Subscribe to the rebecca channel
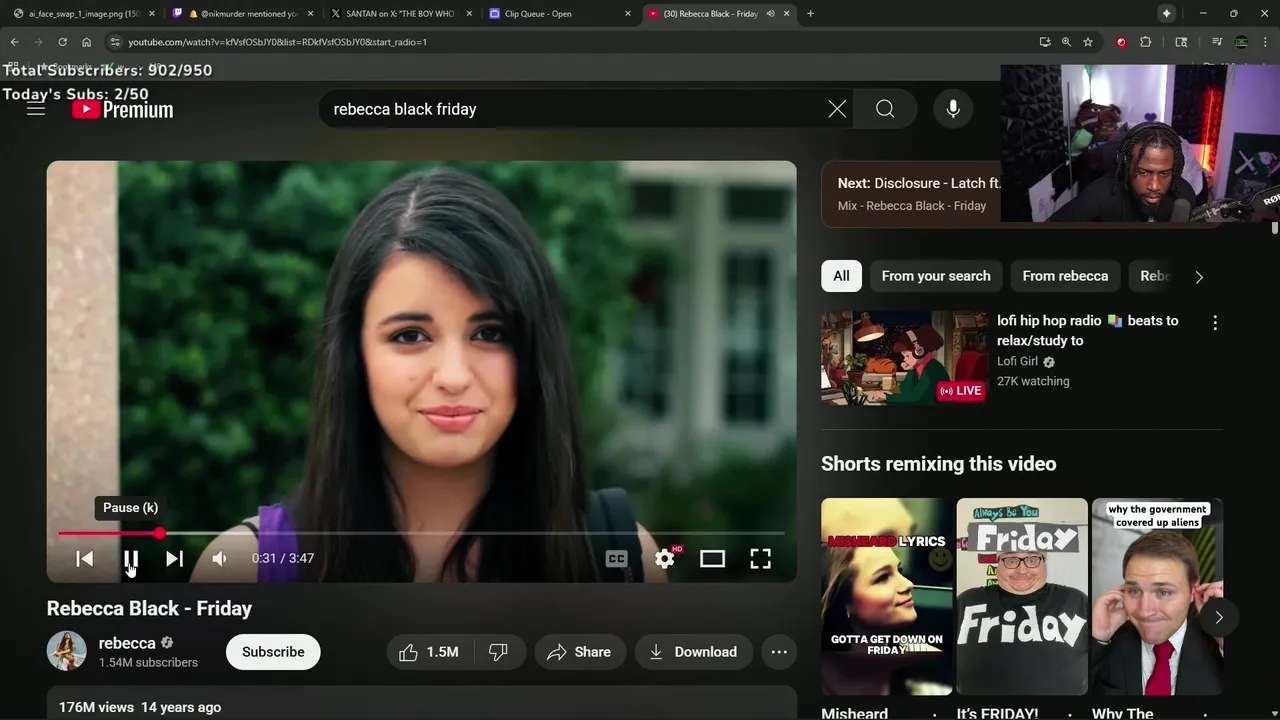 pos(273,652)
